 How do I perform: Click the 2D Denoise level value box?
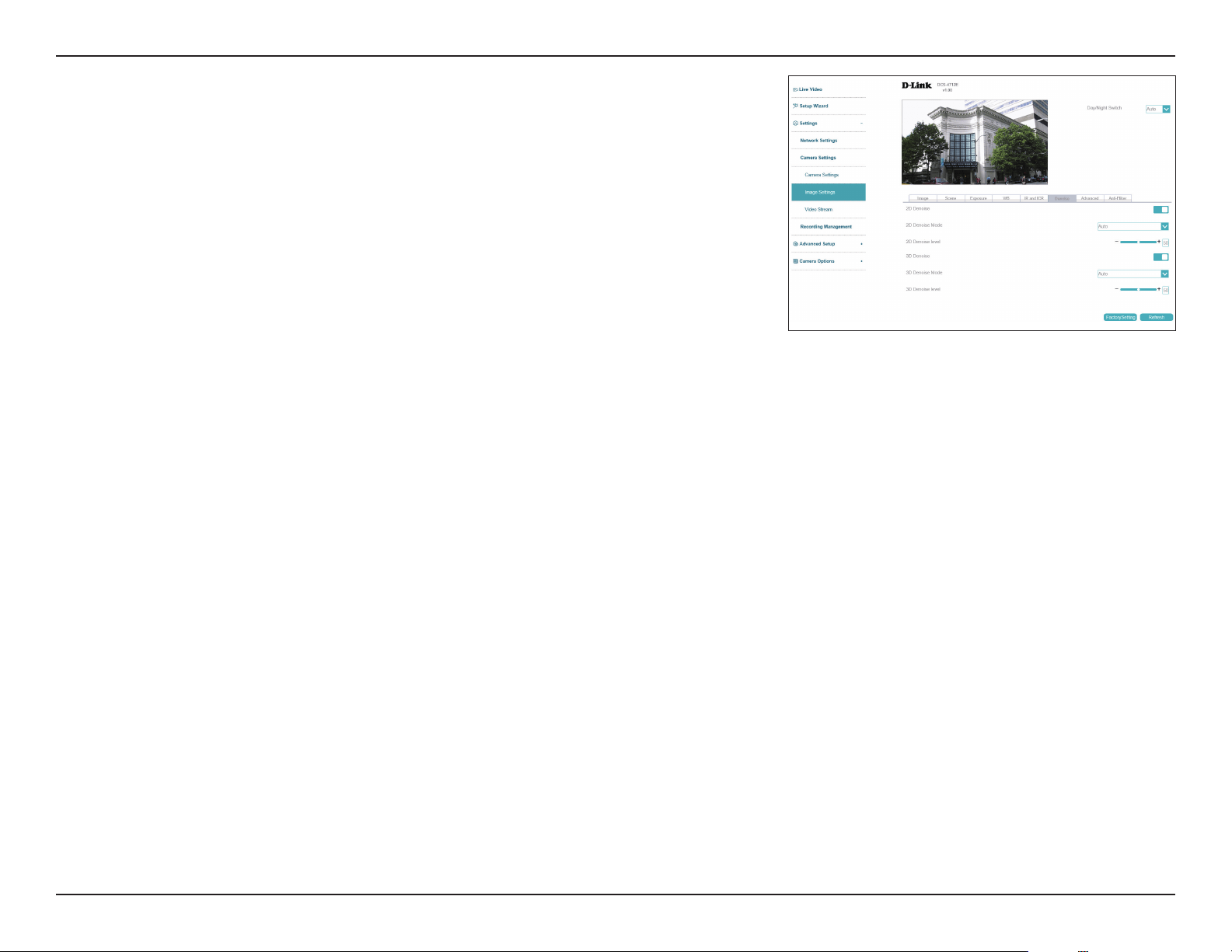tap(1165, 242)
